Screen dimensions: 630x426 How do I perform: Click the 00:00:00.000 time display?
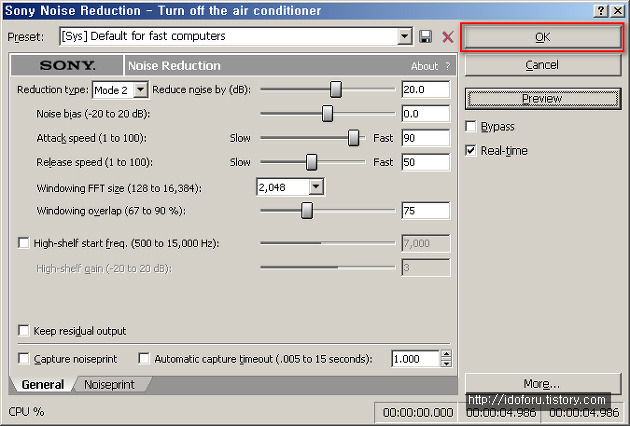click(x=418, y=413)
